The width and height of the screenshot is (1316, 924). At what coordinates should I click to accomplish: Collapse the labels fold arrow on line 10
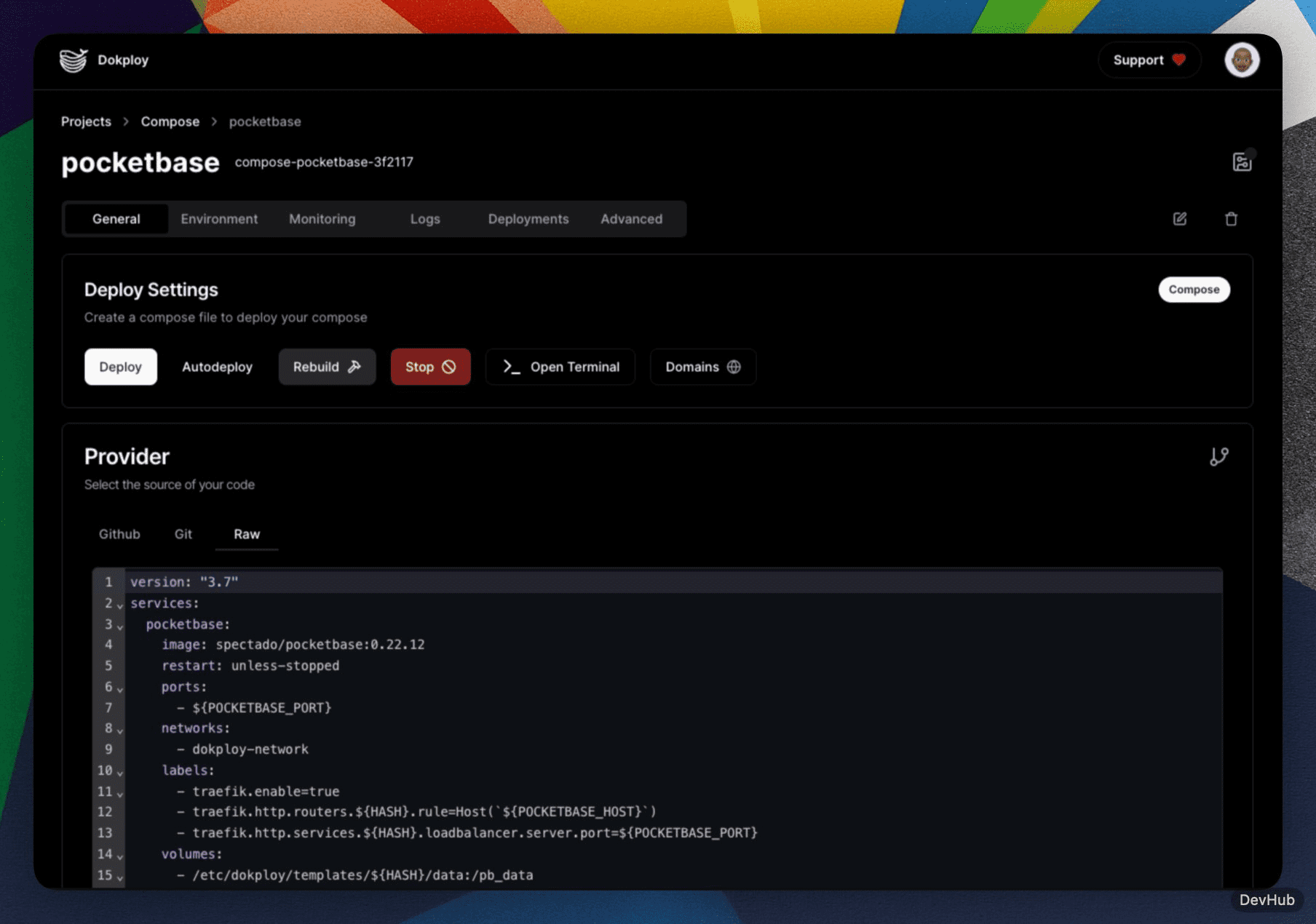click(120, 773)
